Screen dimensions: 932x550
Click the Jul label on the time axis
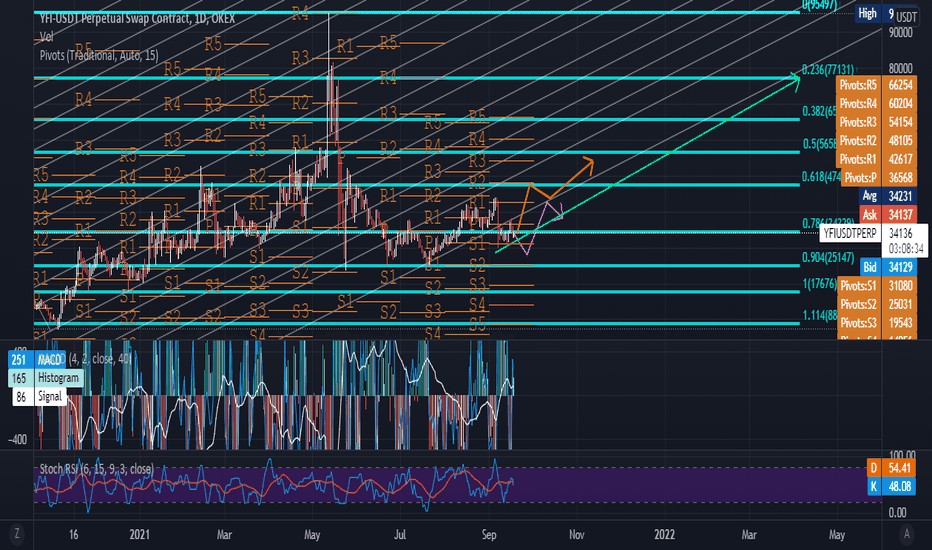tap(400, 534)
